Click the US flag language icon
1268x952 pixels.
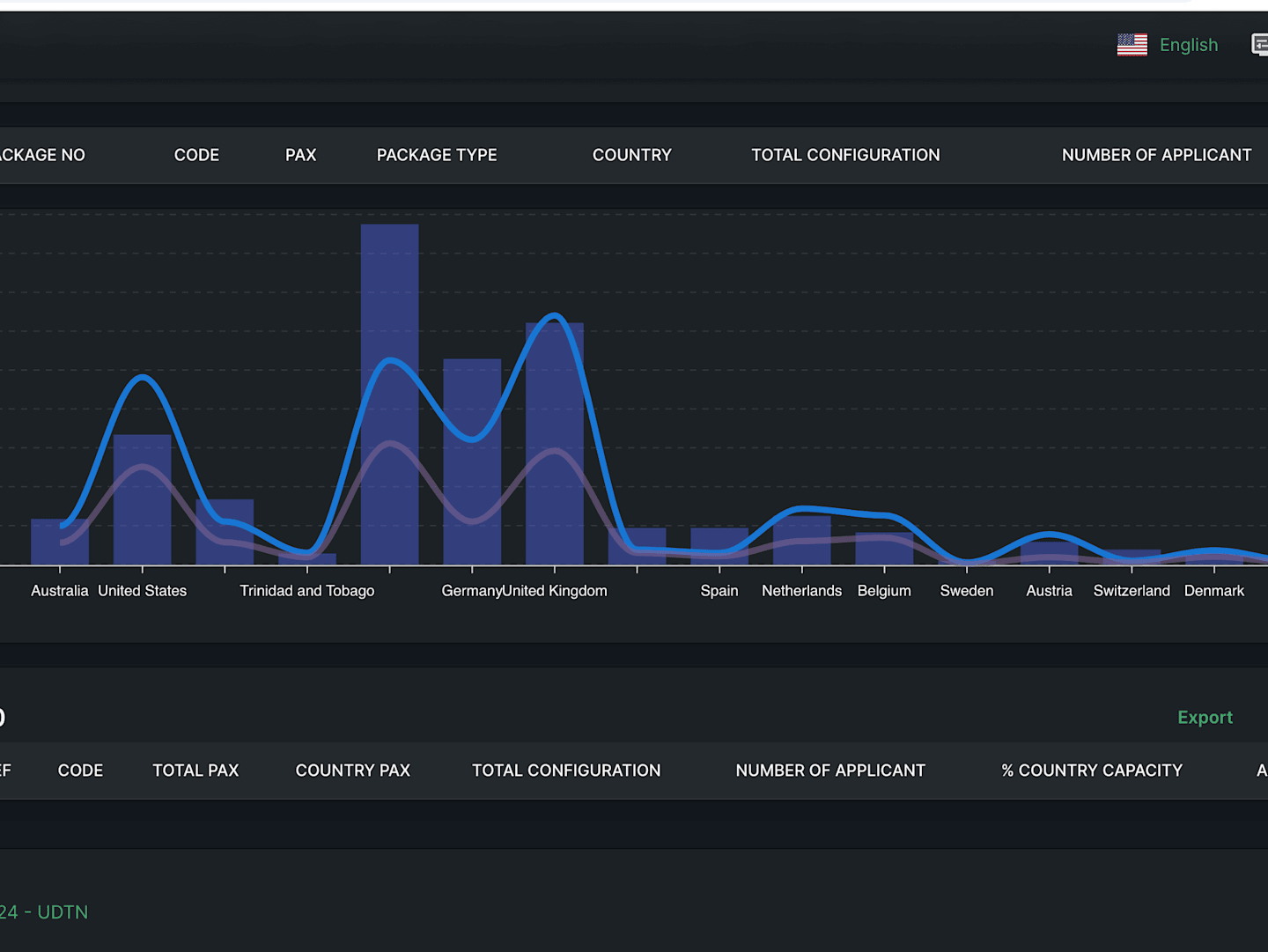tap(1132, 45)
